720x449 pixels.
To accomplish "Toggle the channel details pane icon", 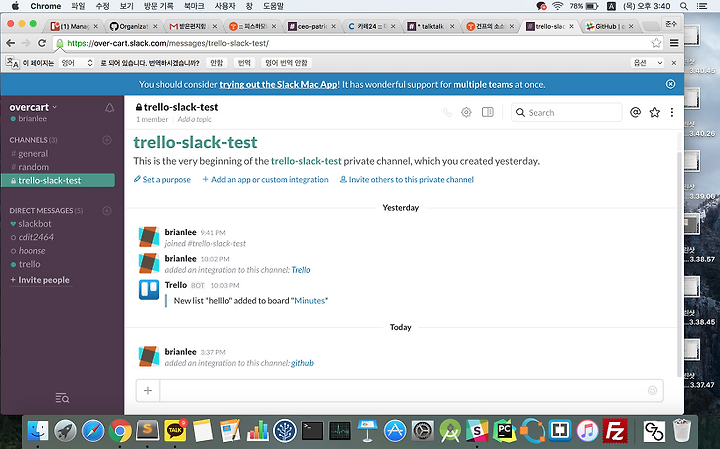I will click(488, 112).
